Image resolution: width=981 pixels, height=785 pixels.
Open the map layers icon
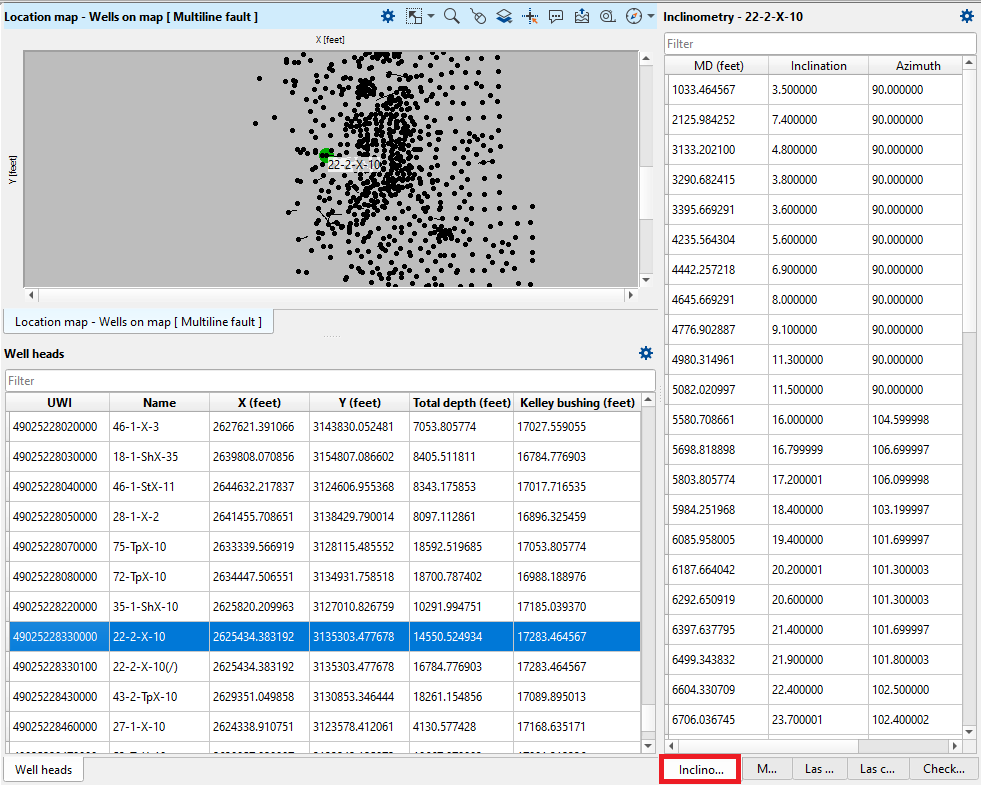click(503, 16)
